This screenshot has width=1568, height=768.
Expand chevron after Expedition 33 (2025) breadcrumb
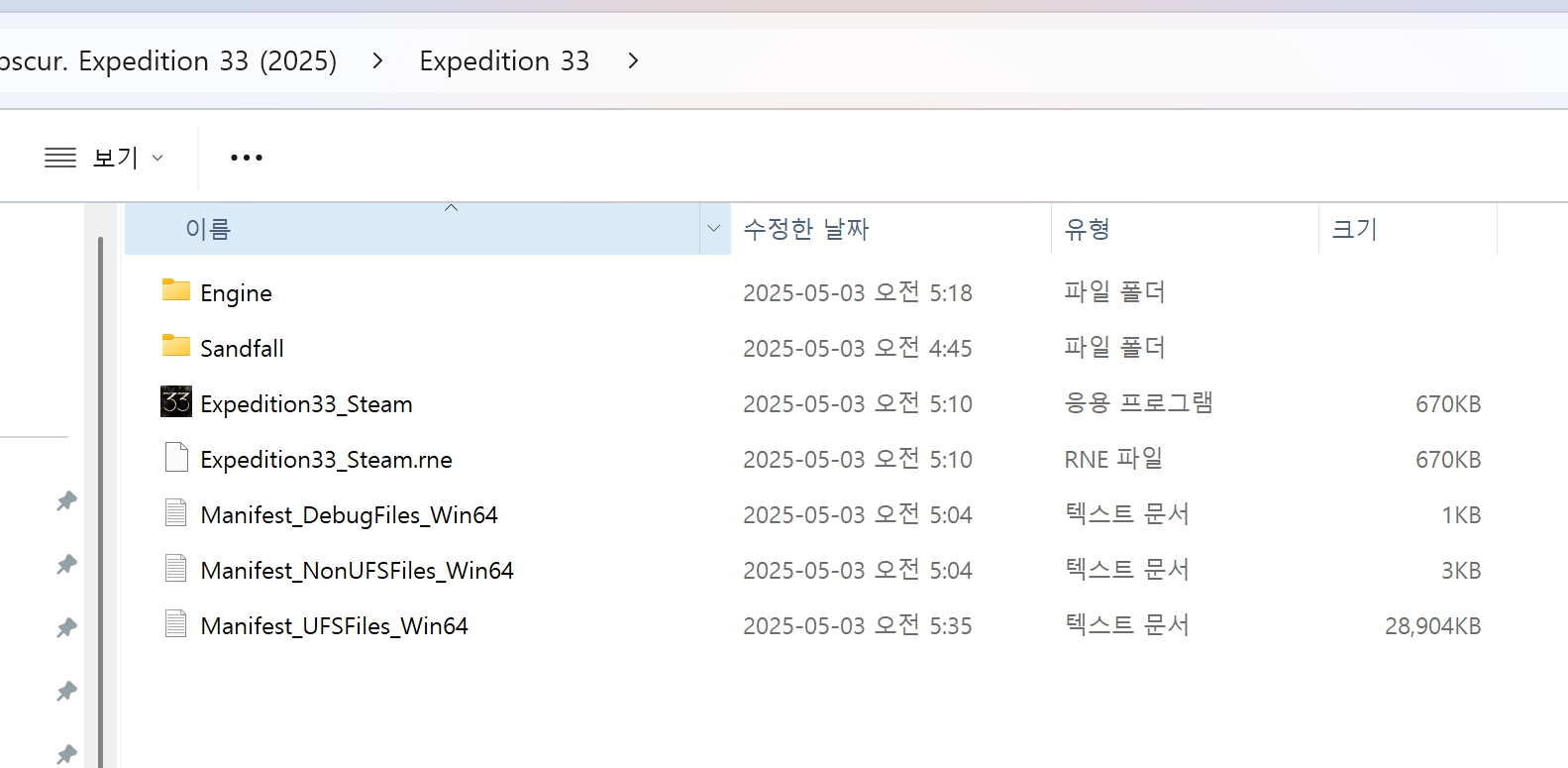tap(377, 61)
